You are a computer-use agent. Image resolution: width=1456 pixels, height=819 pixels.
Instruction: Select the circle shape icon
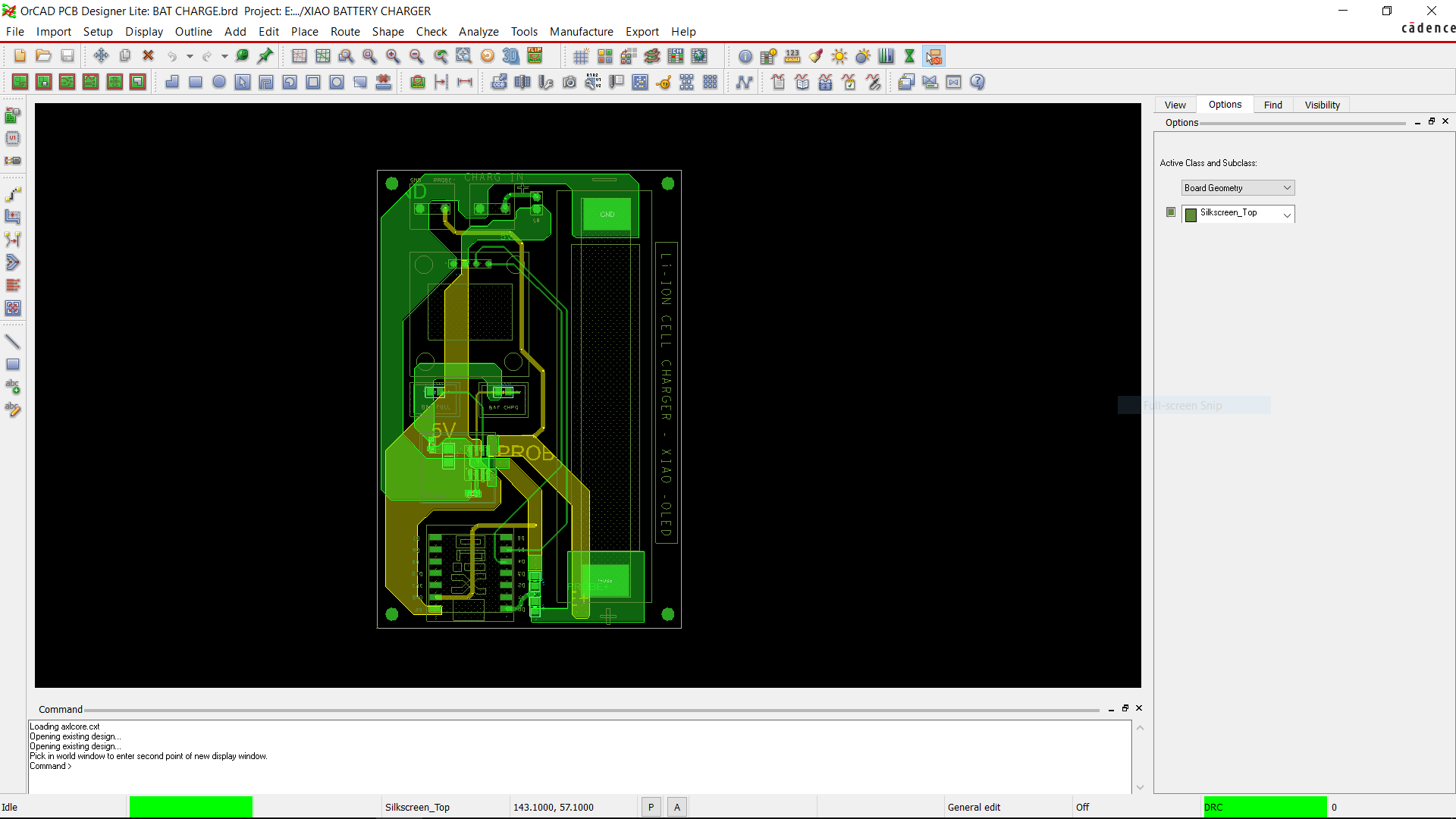[219, 82]
